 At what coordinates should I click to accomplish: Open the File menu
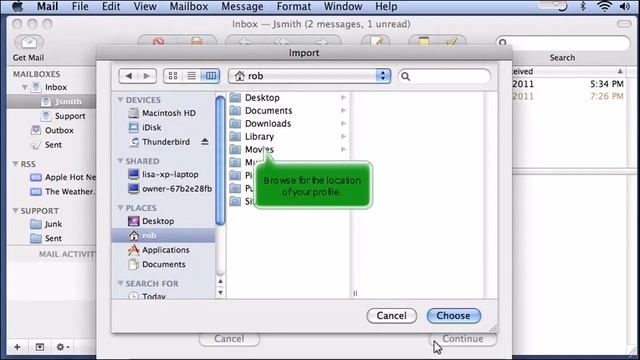click(80, 7)
